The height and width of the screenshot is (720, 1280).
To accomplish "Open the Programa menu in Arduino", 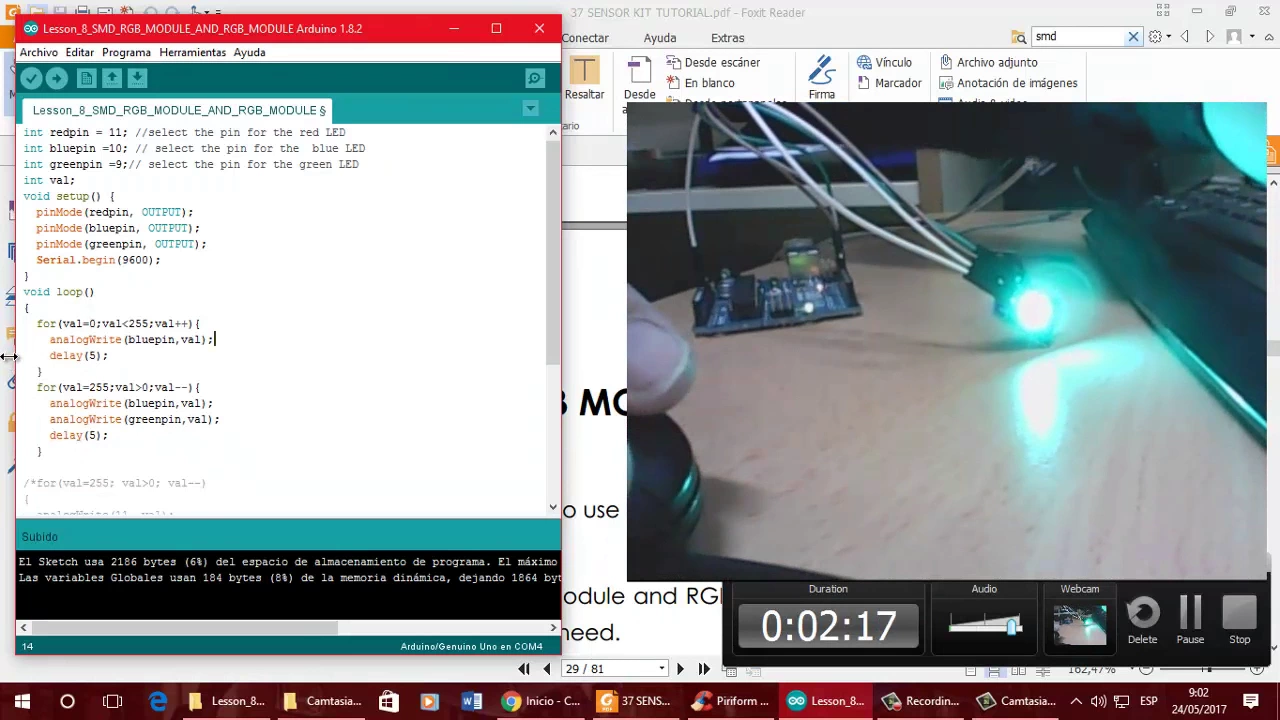I will [126, 52].
